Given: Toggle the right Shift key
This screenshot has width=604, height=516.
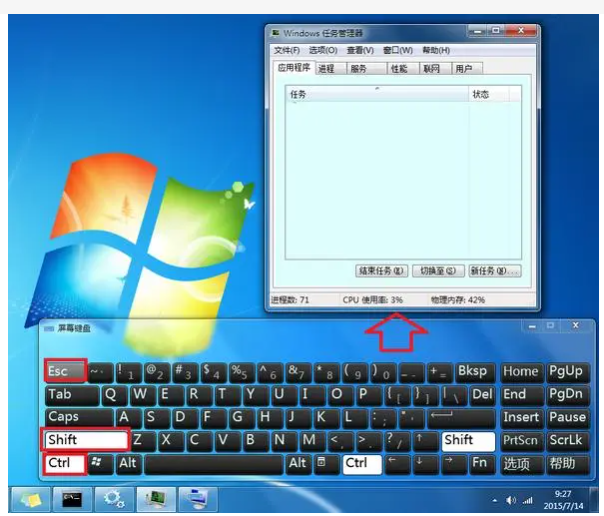Looking at the screenshot, I should 468,441.
